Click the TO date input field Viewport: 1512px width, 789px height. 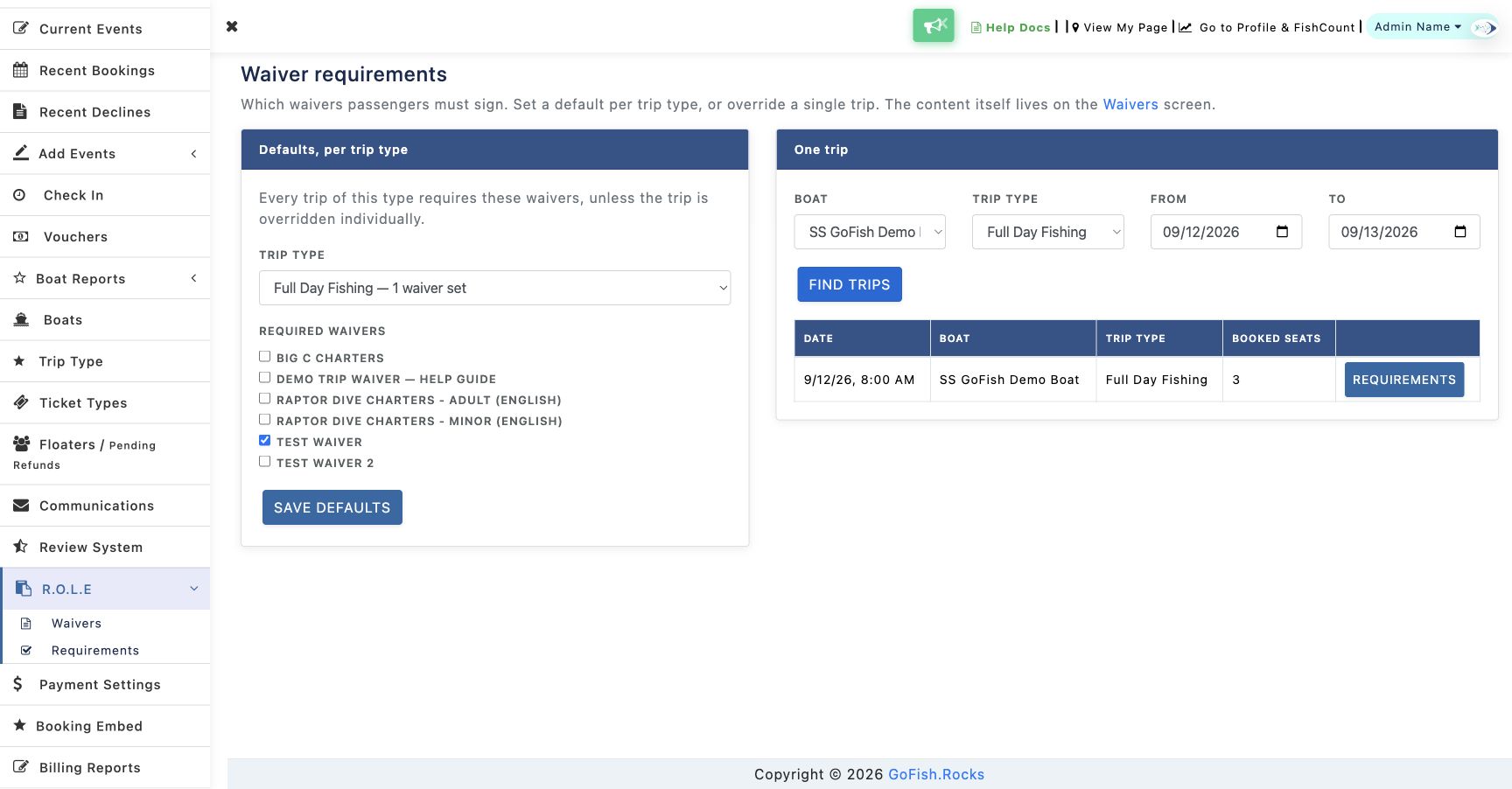coord(1404,232)
